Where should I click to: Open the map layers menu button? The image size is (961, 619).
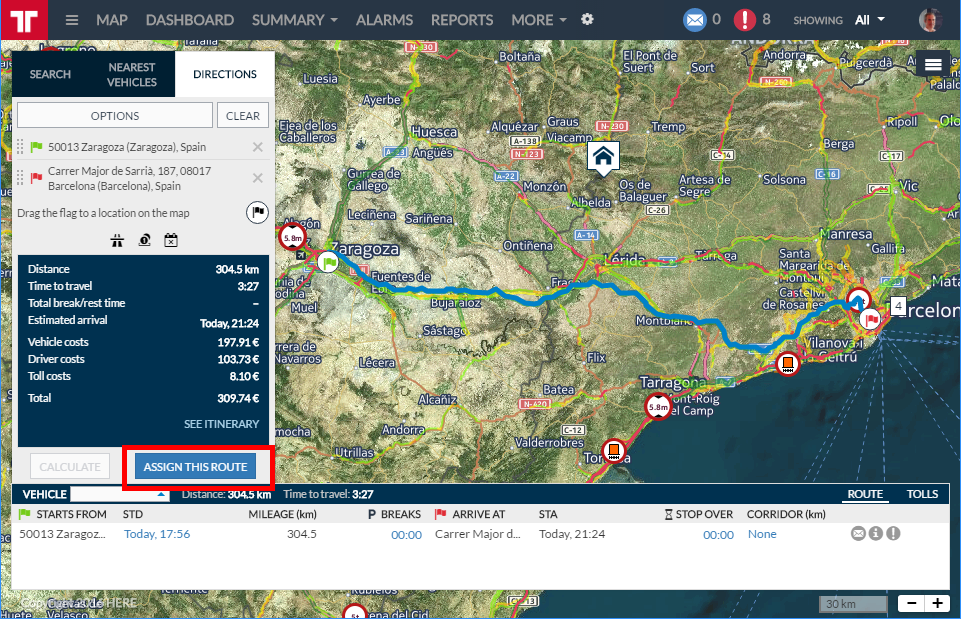933,64
